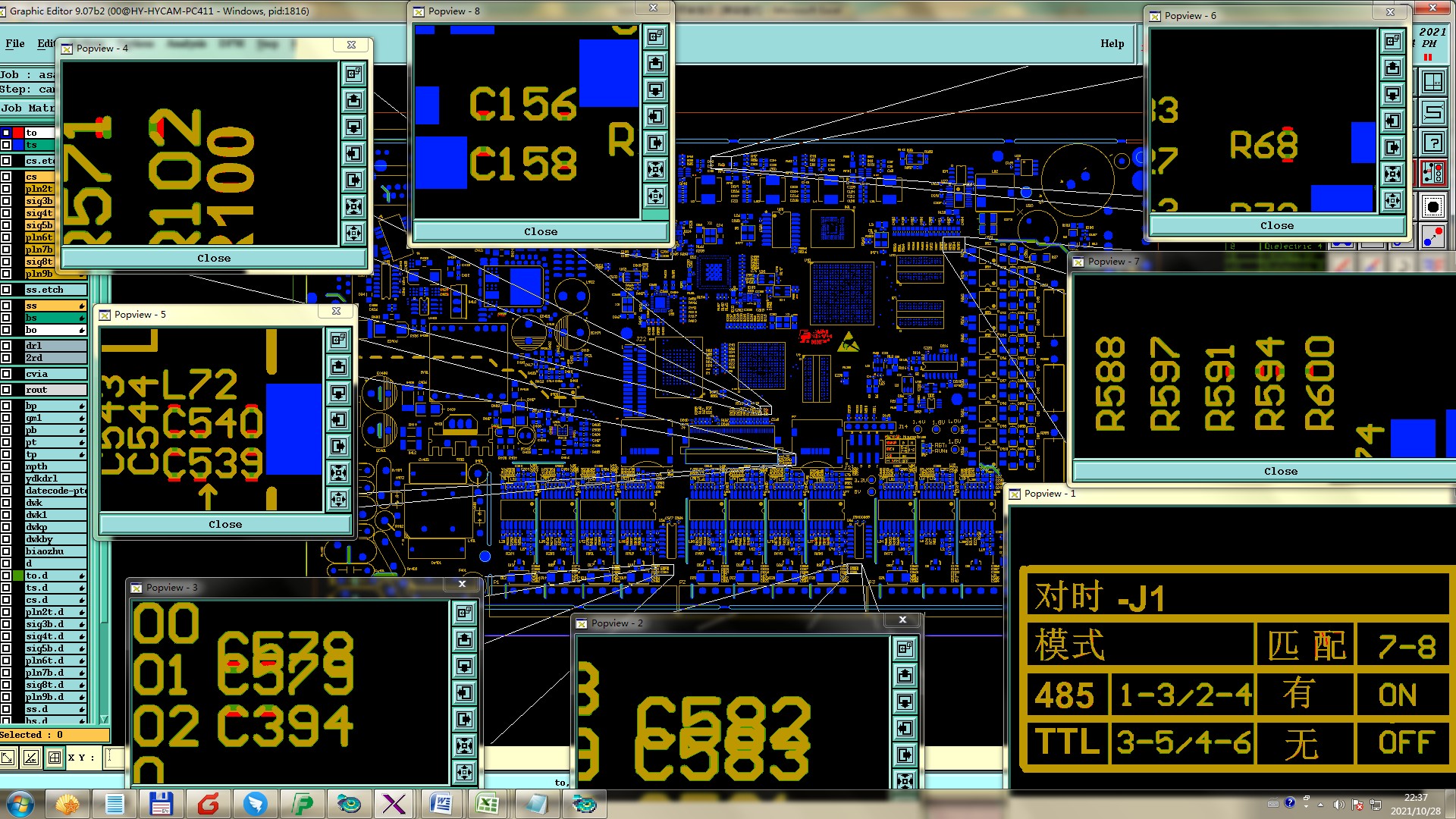Click the pan down icon in Popview 4
The width and height of the screenshot is (1456, 819).
click(353, 127)
